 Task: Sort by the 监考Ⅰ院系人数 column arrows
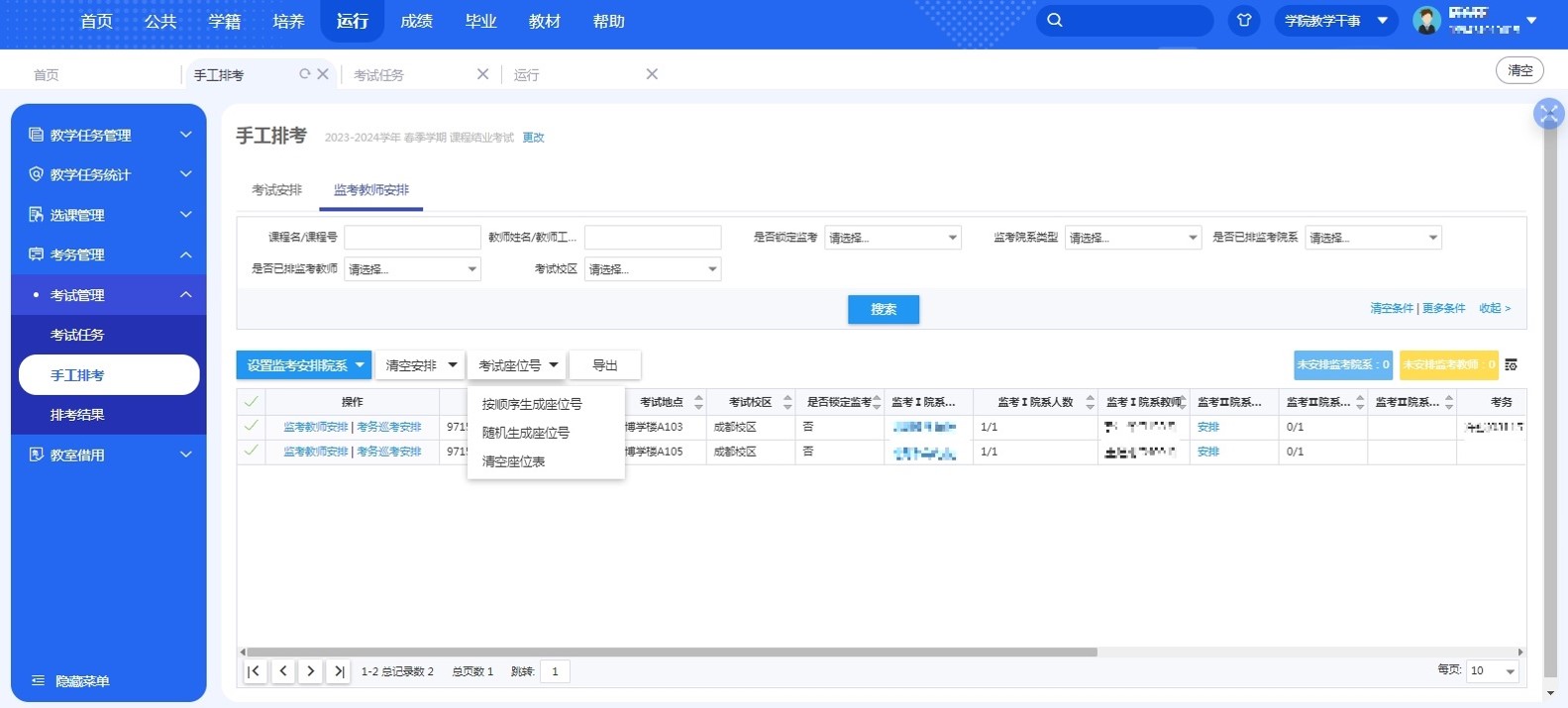pos(1091,402)
